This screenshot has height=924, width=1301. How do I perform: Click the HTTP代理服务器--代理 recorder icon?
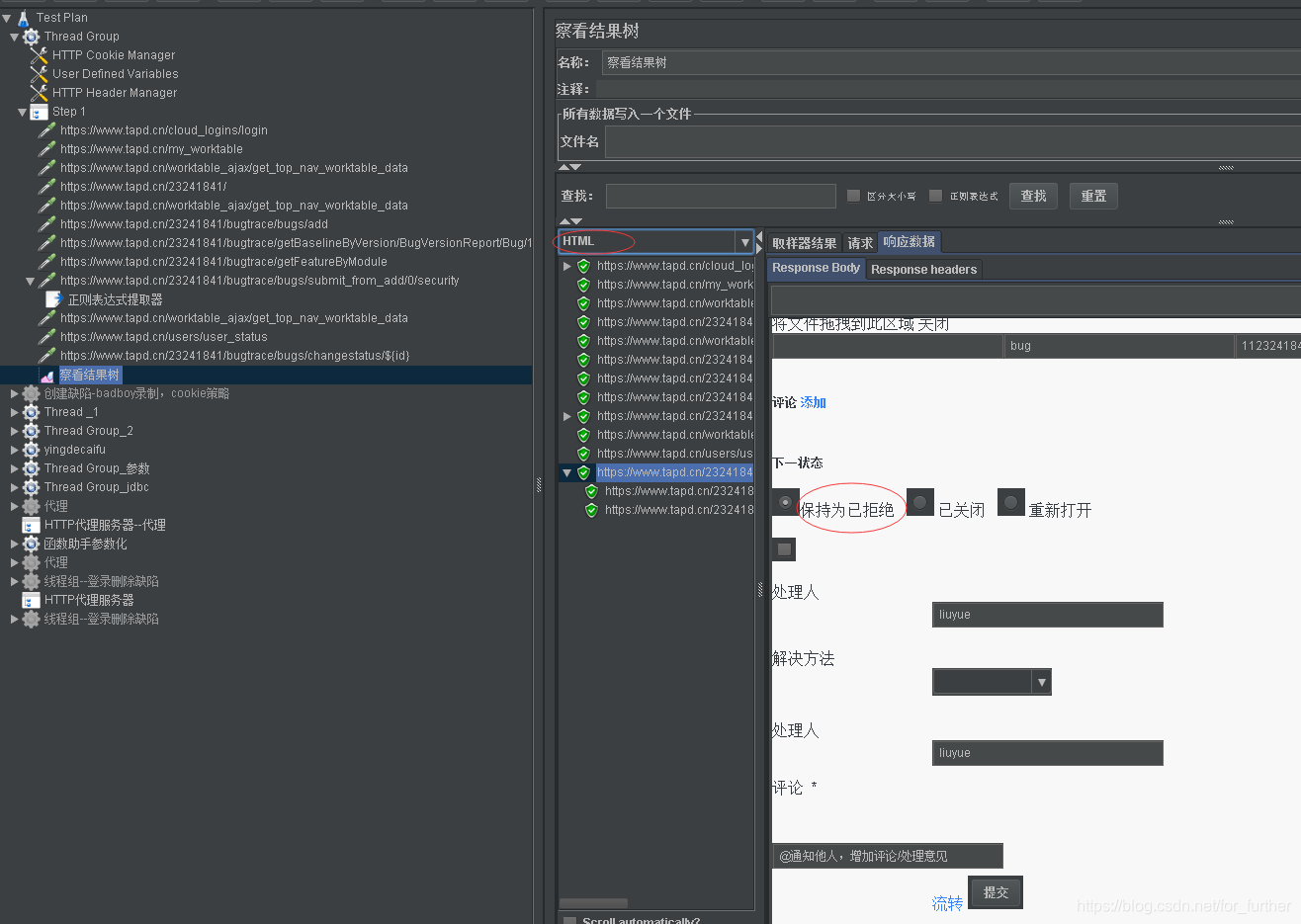[x=32, y=525]
